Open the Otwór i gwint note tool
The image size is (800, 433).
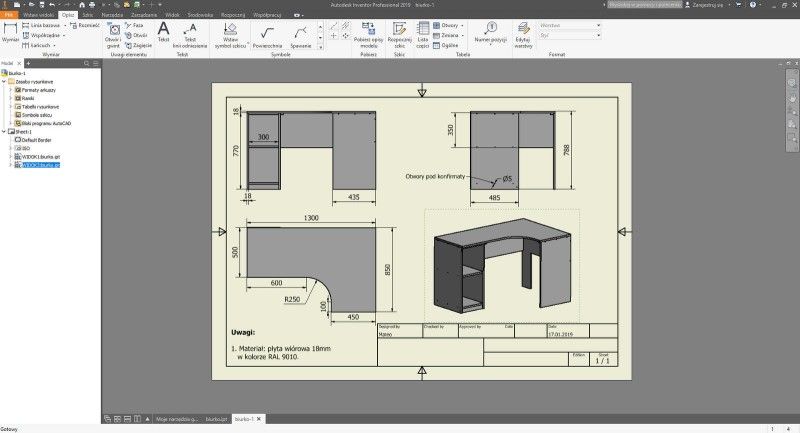(x=113, y=35)
